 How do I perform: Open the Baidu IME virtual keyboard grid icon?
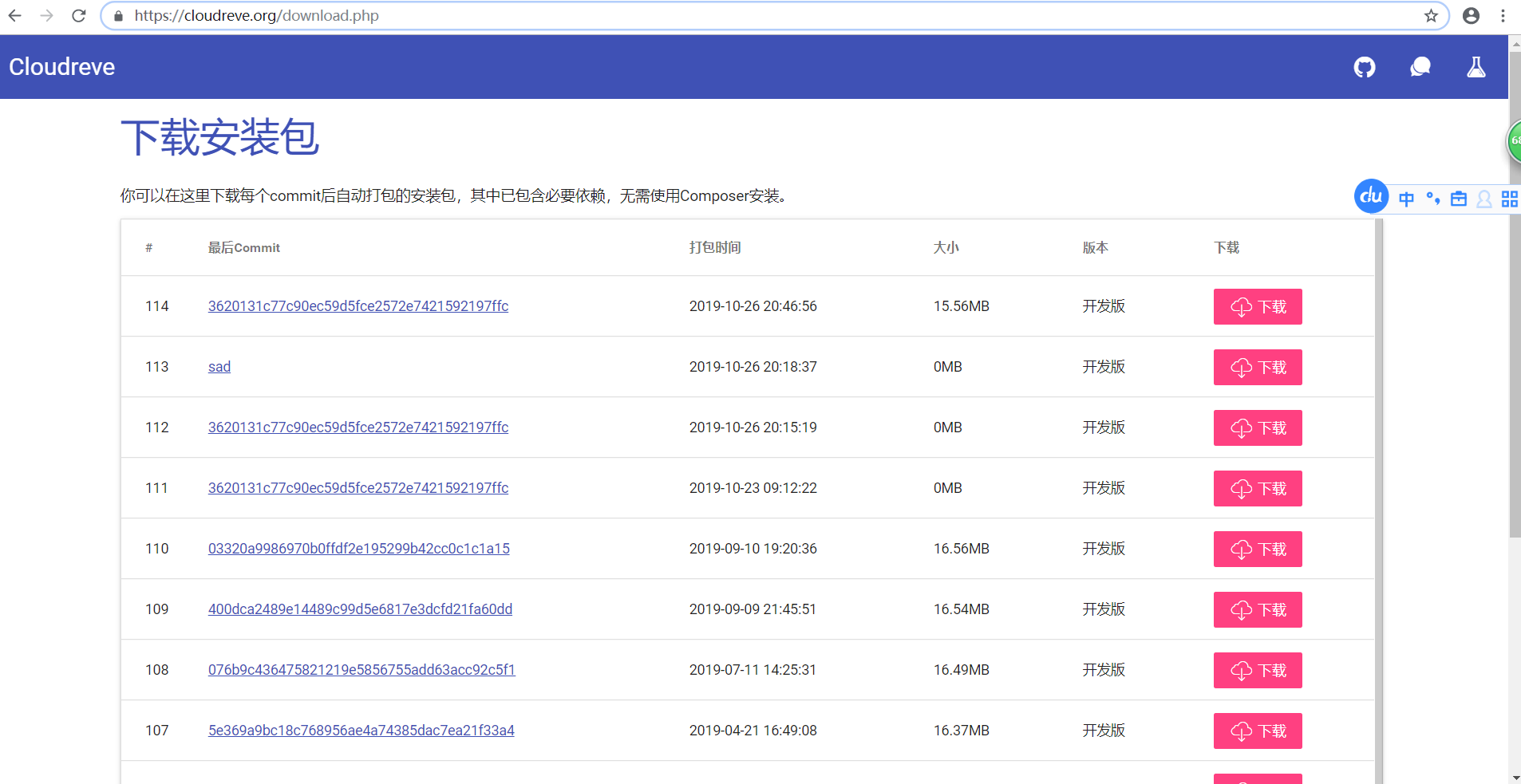(1511, 199)
